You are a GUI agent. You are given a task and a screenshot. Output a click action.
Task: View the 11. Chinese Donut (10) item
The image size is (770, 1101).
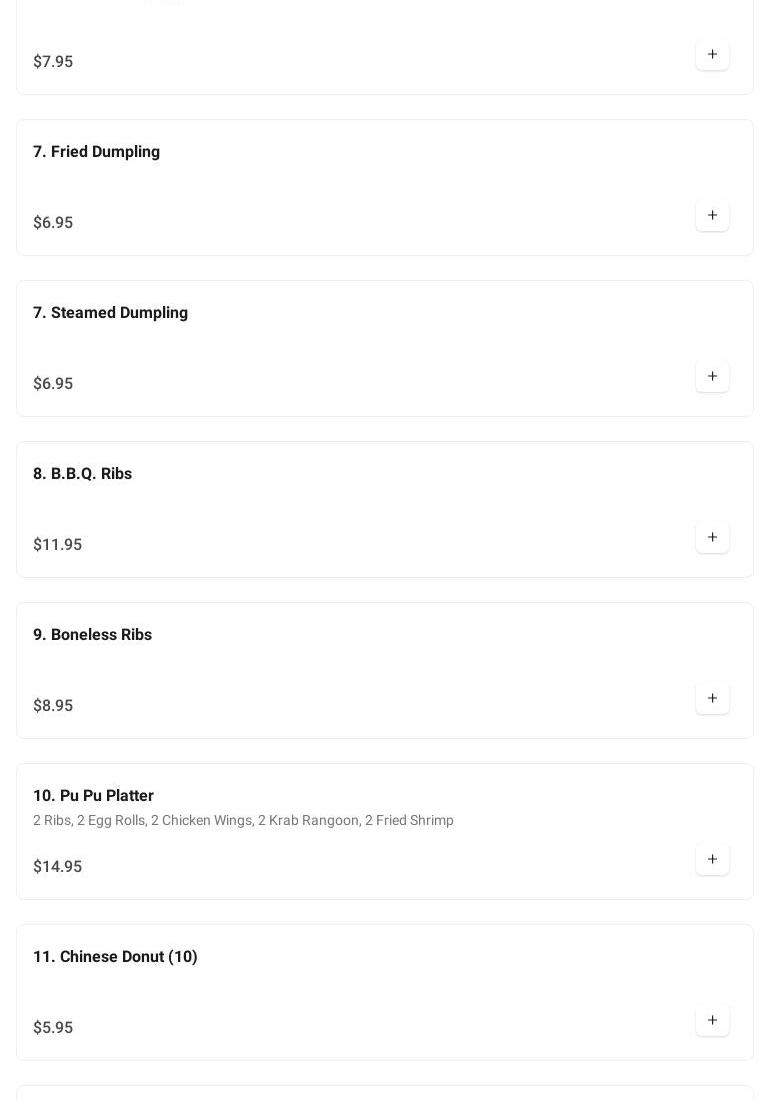pos(115,957)
